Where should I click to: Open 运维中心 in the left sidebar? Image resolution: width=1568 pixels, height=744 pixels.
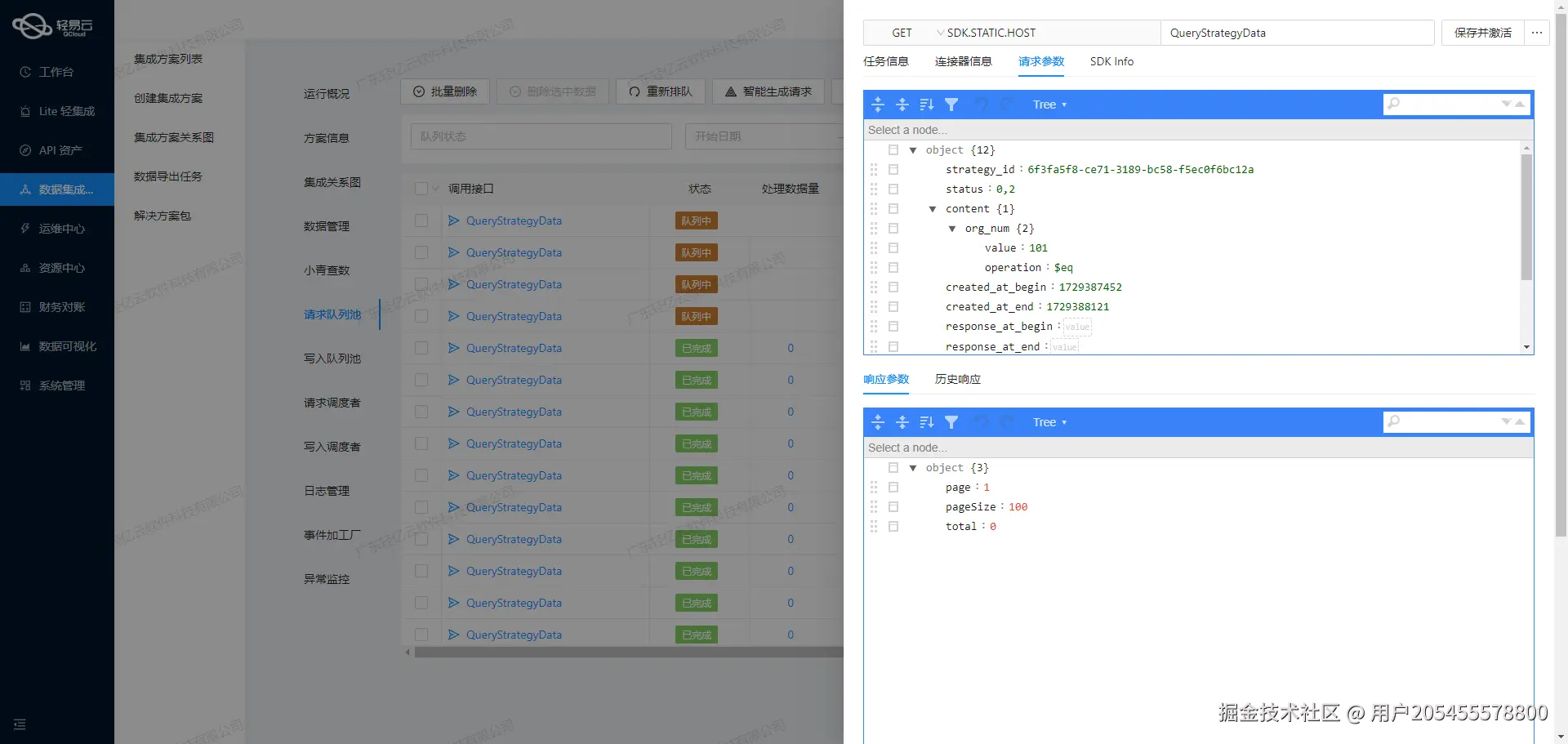(57, 229)
